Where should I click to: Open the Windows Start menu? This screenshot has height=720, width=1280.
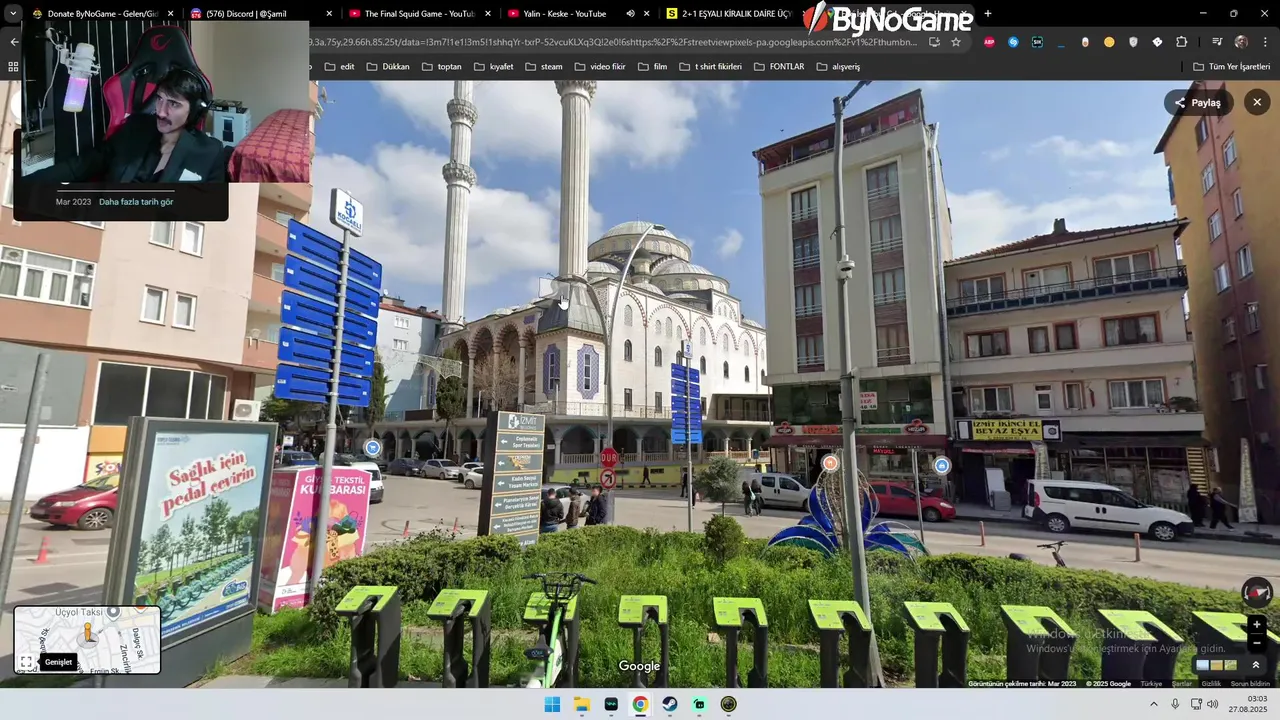[x=552, y=704]
